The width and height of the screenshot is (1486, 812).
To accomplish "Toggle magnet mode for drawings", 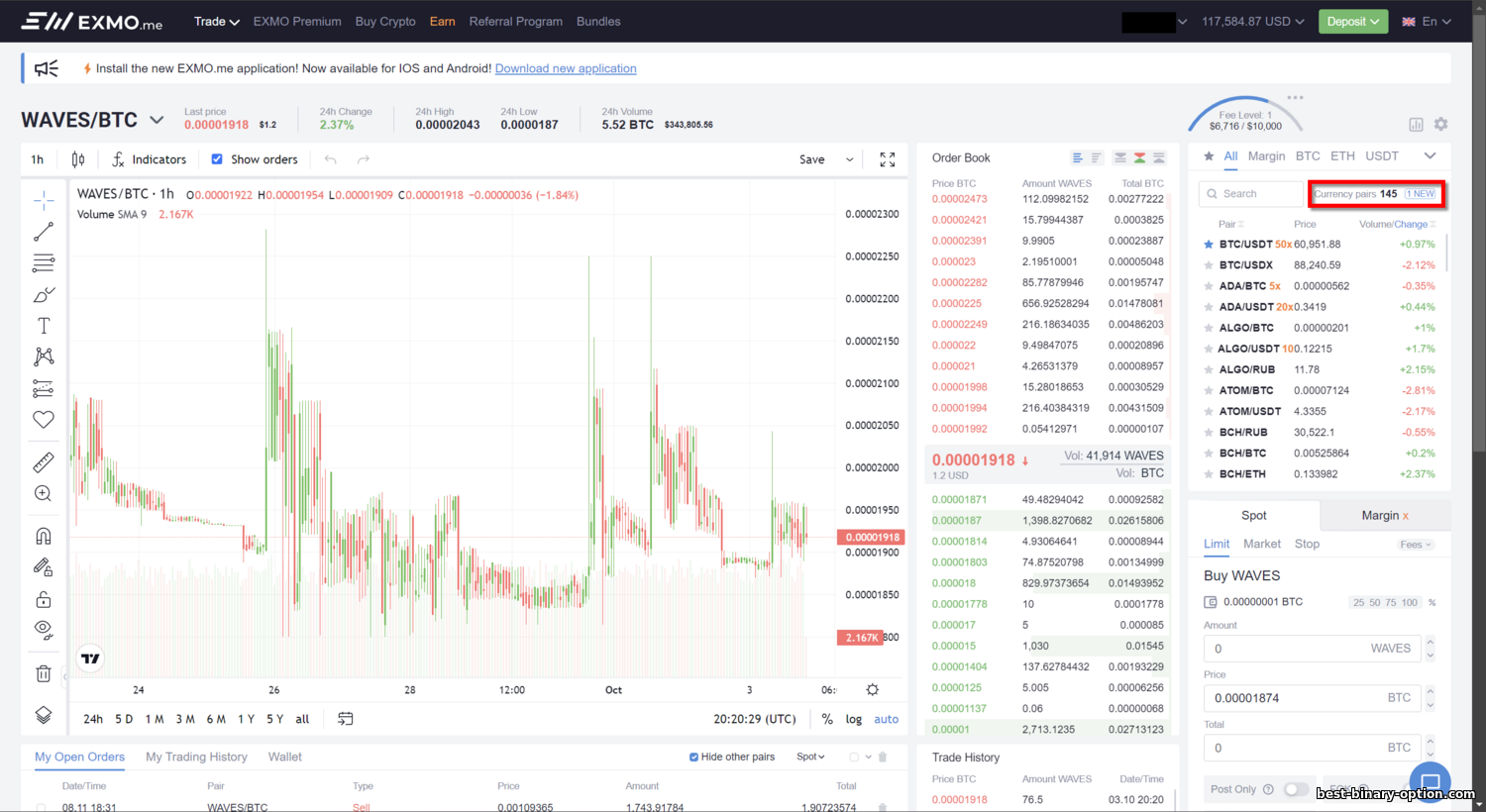I will click(44, 536).
